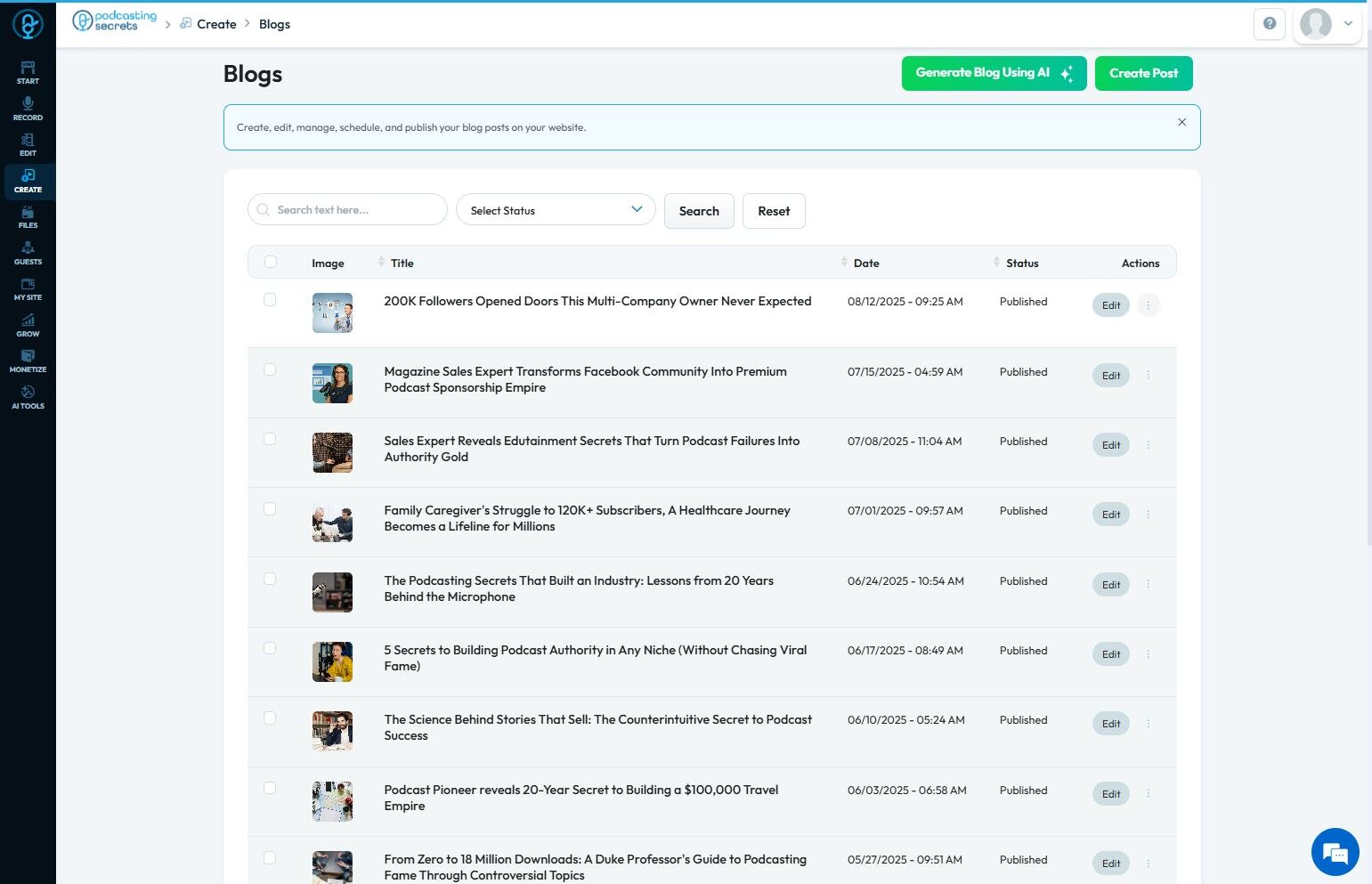Screen dimensions: 1372x884
Task: Open the Monetize sidebar icon
Action: [x=28, y=361]
